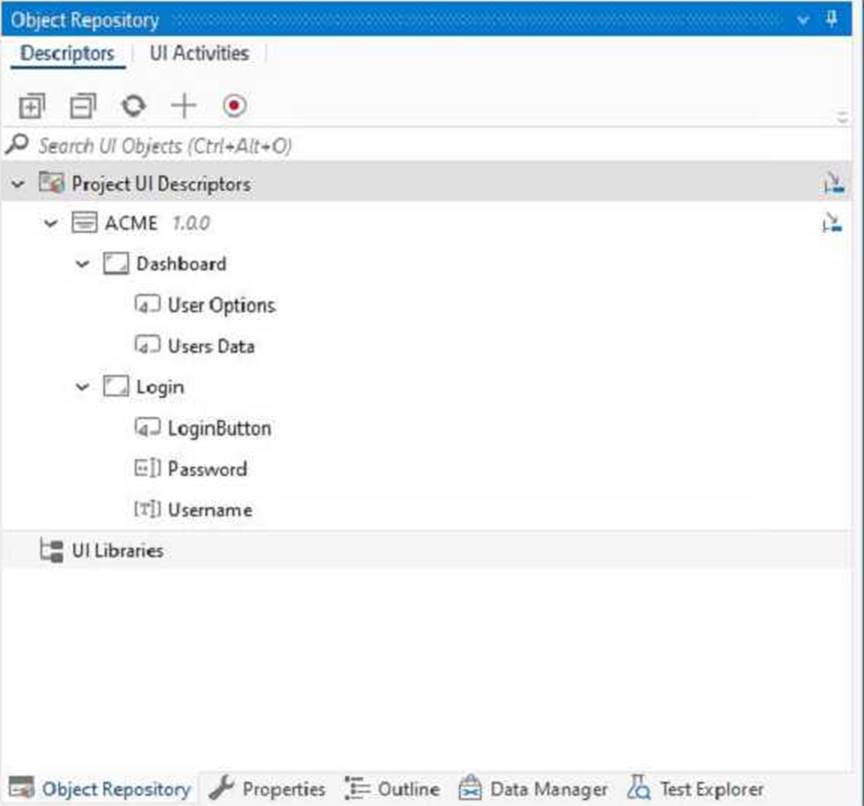
Task: Start Capture Elements recorder
Action: 235,106
